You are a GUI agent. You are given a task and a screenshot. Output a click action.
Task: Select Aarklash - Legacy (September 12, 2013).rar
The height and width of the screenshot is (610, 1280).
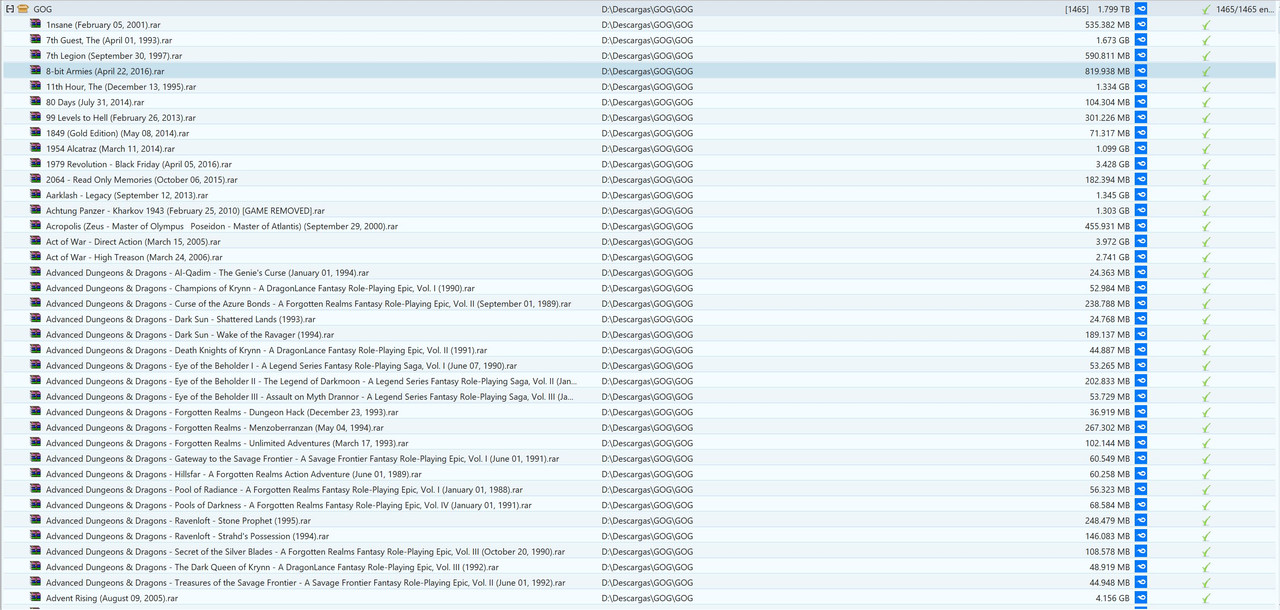(x=127, y=195)
